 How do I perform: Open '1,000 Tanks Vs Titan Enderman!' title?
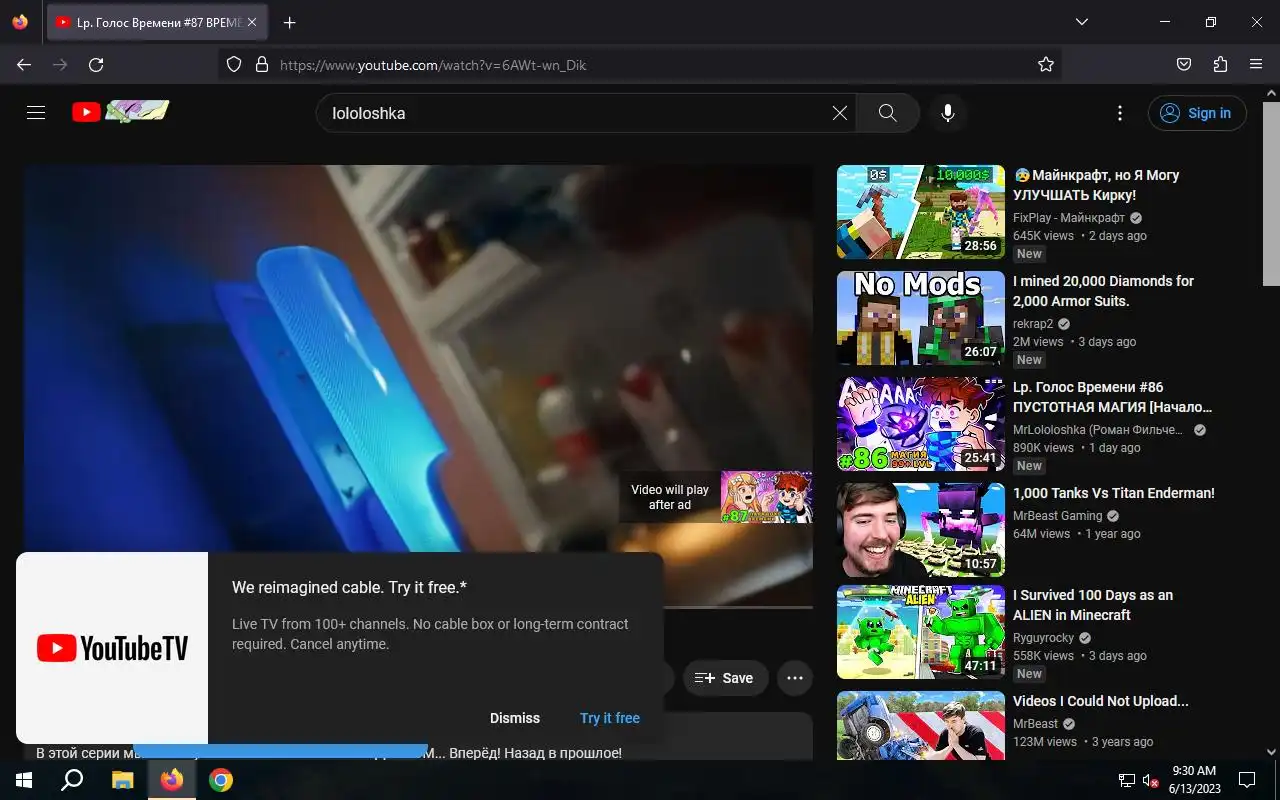coord(1114,493)
